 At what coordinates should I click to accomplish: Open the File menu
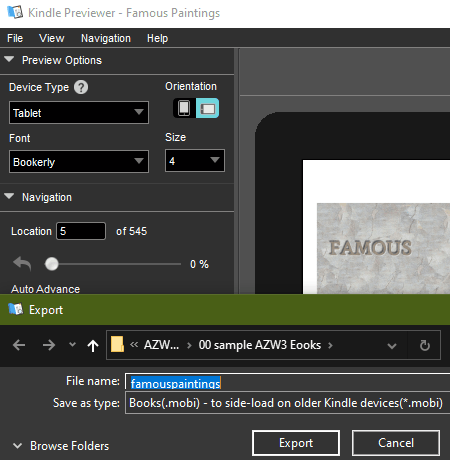15,38
